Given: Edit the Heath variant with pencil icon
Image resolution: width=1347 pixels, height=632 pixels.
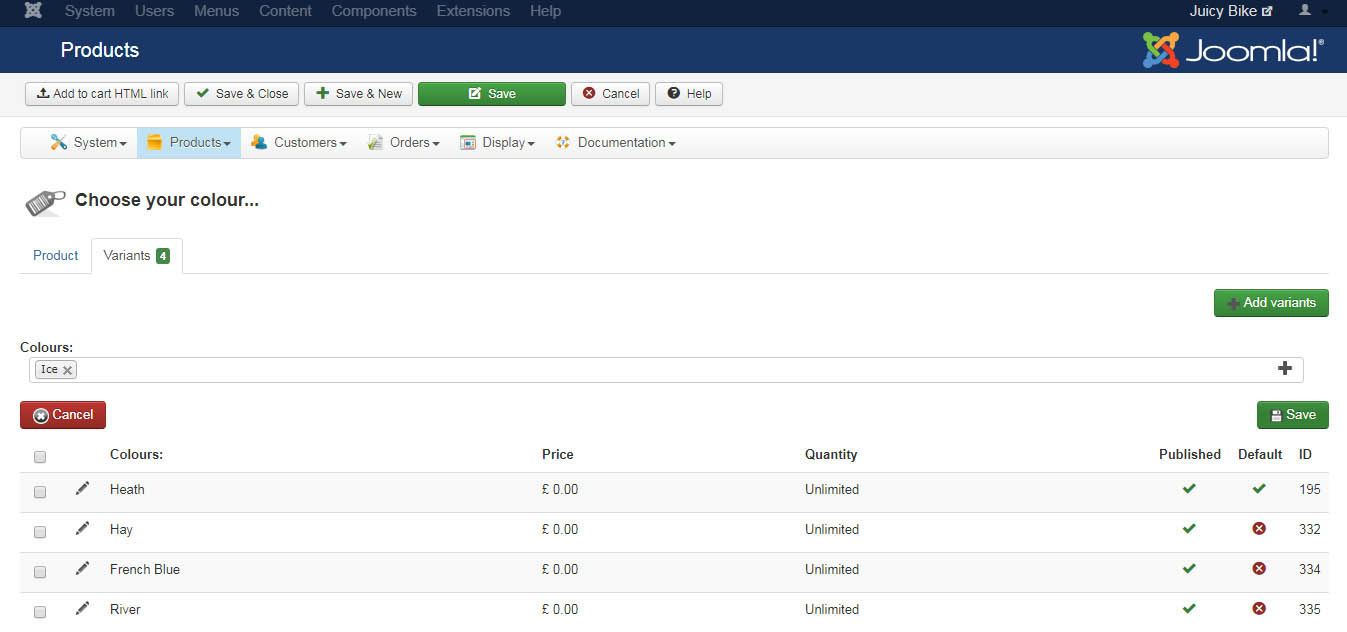Looking at the screenshot, I should pyautogui.click(x=82, y=488).
